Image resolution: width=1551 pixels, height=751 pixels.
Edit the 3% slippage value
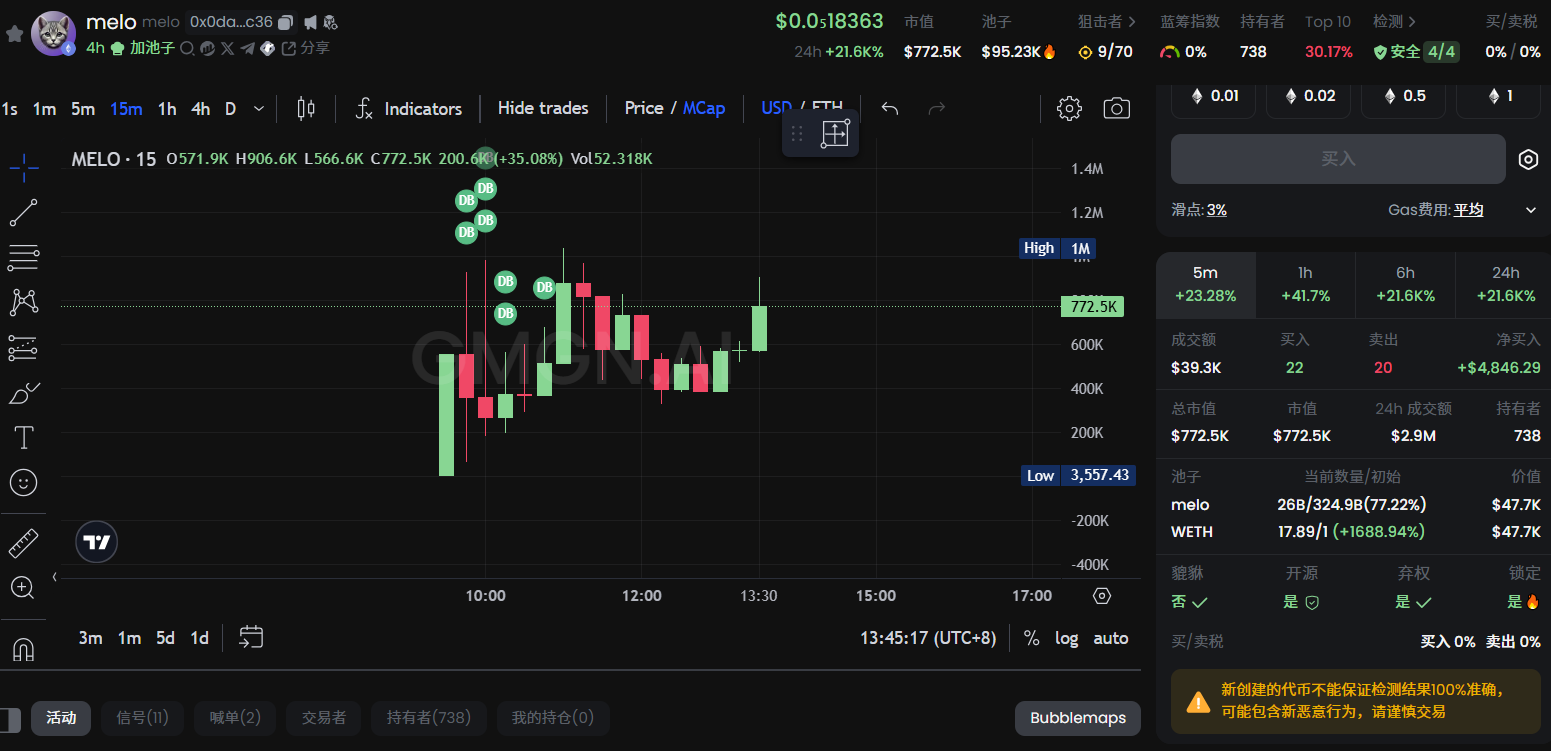pos(1216,210)
